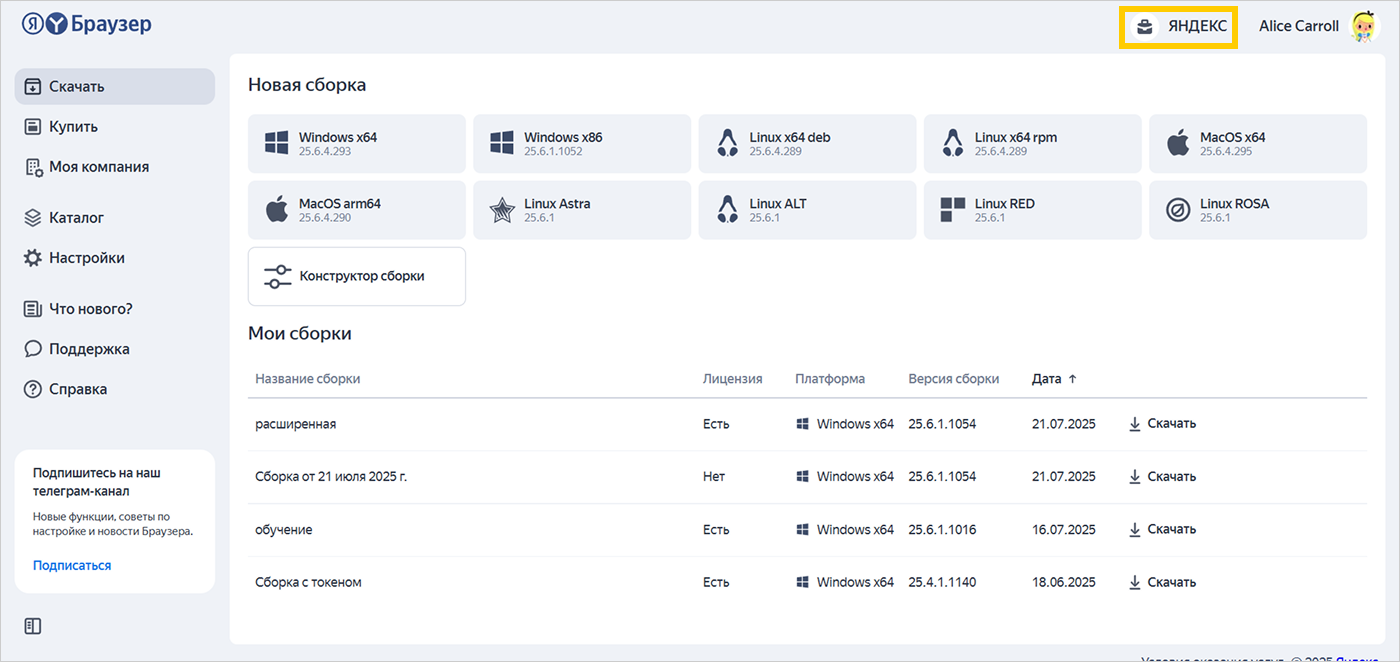
Task: Pick the Linux RED build tile
Action: pos(1031,210)
